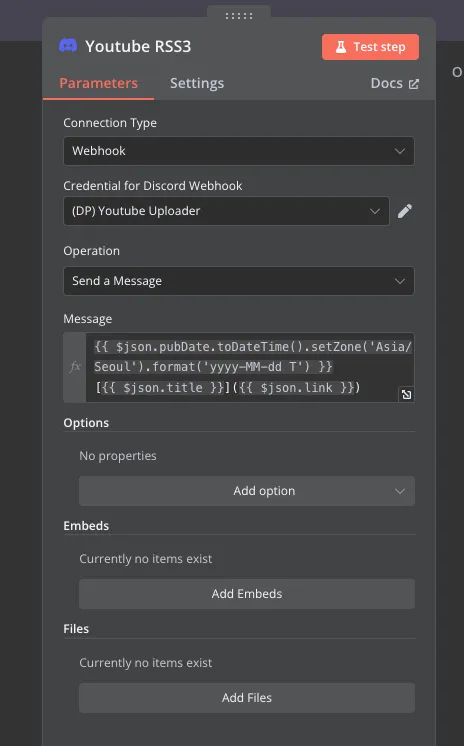The image size is (464, 746).
Task: Click the Youtube RSS3 node title
Action: pyautogui.click(x=138, y=47)
